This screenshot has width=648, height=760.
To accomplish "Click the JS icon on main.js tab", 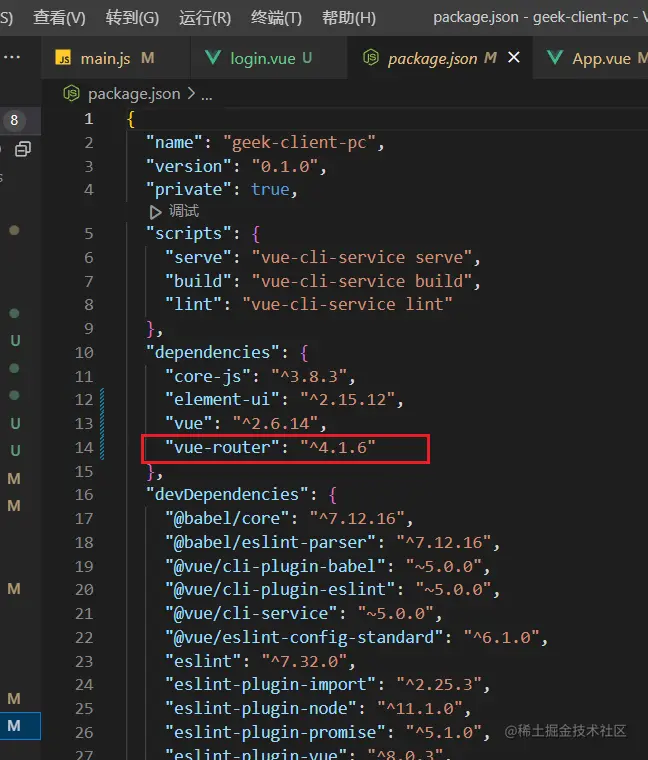I will (x=63, y=58).
